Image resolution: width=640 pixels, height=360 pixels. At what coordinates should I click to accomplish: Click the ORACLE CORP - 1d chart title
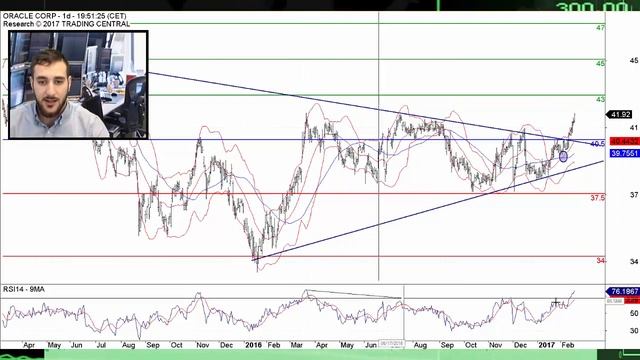click(64, 16)
